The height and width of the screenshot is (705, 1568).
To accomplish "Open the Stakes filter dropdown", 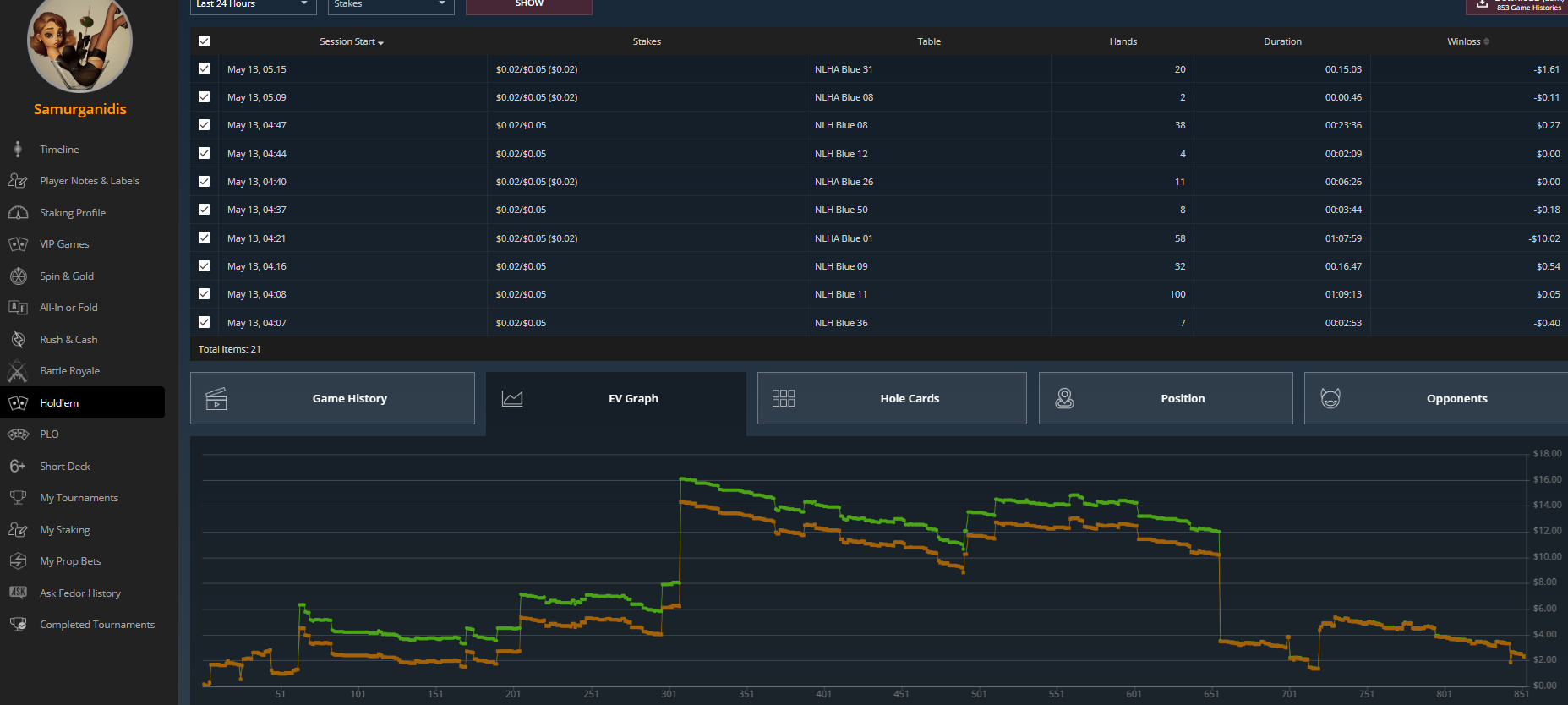I will point(391,5).
